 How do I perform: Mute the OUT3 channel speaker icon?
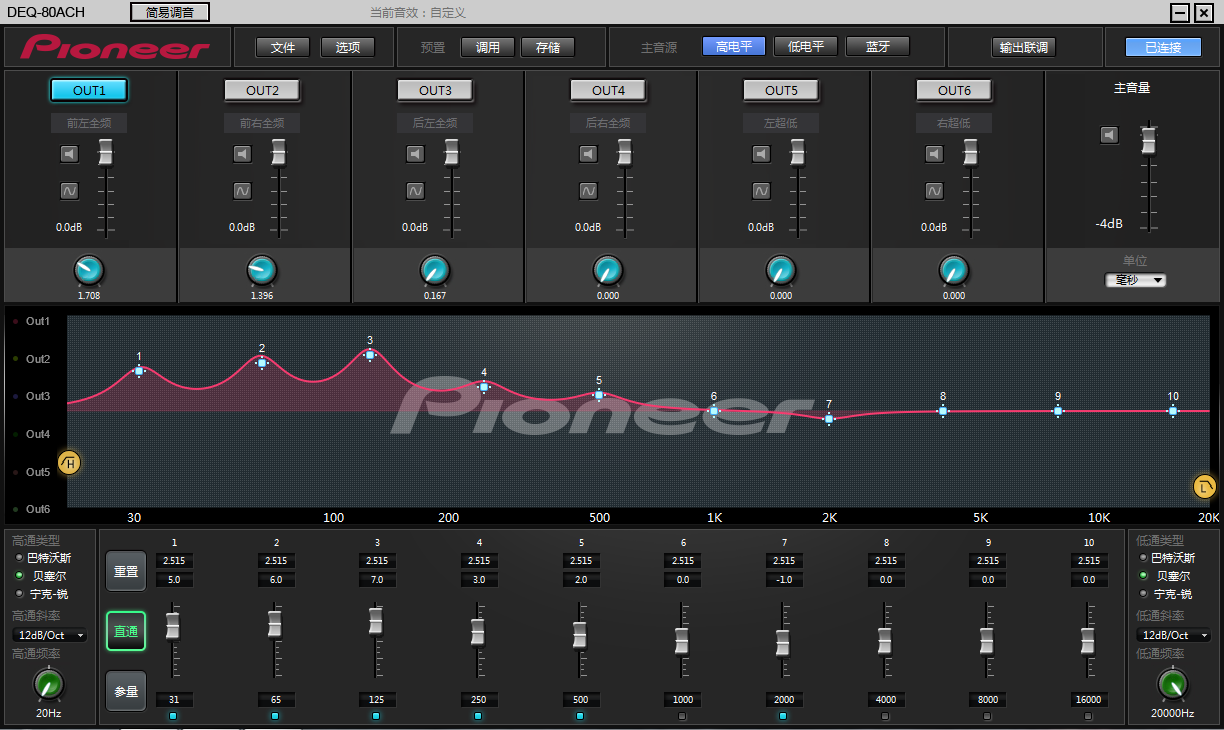click(415, 154)
